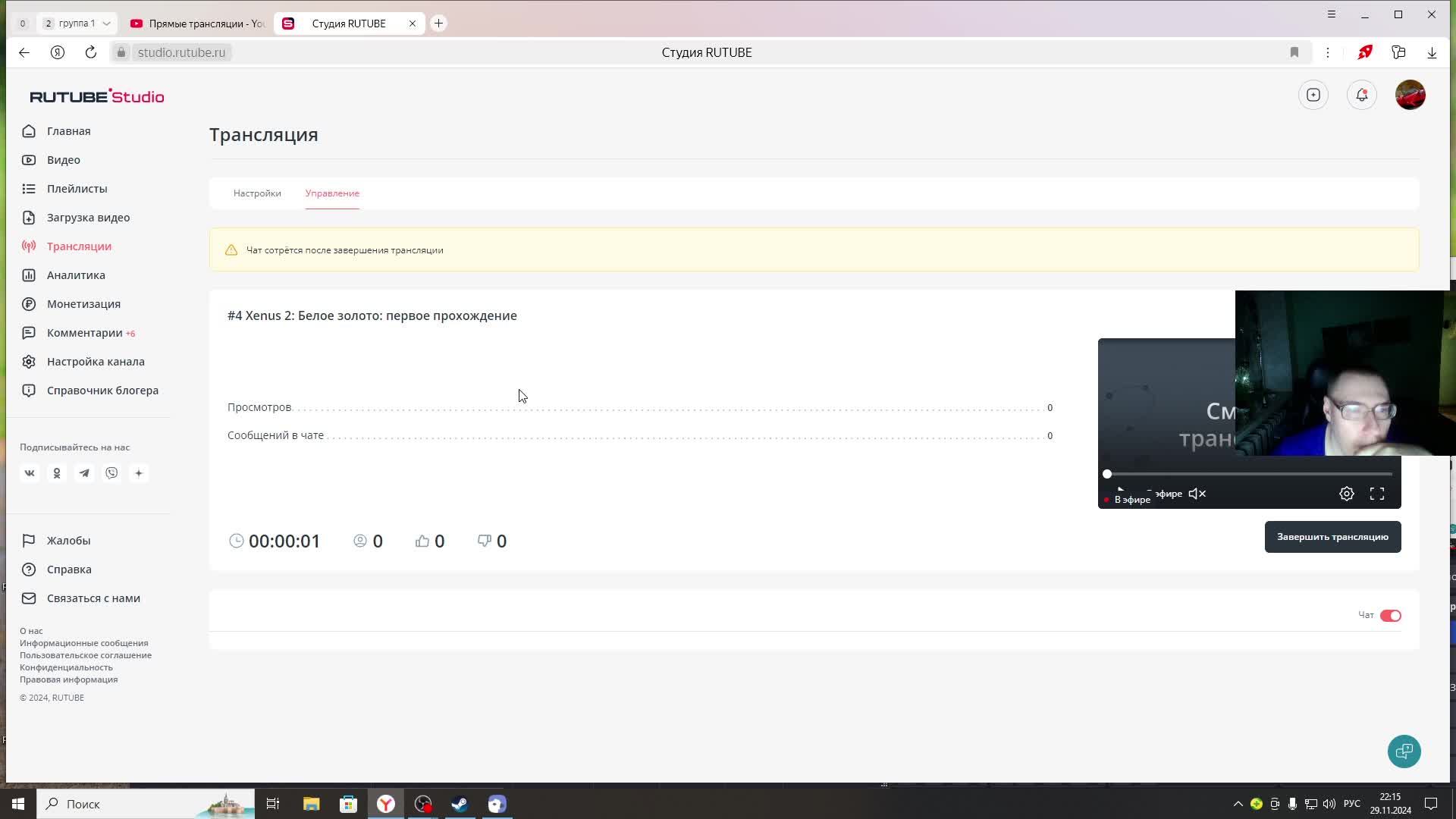The height and width of the screenshot is (819, 1456).
Task: Show hidden system tray icons
Action: tap(1238, 804)
